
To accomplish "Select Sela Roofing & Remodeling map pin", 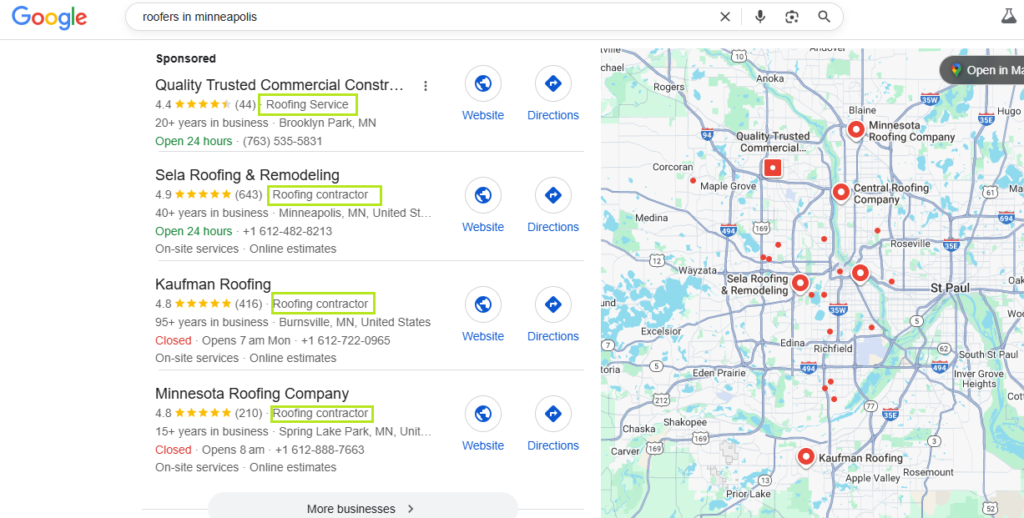I will (800, 283).
